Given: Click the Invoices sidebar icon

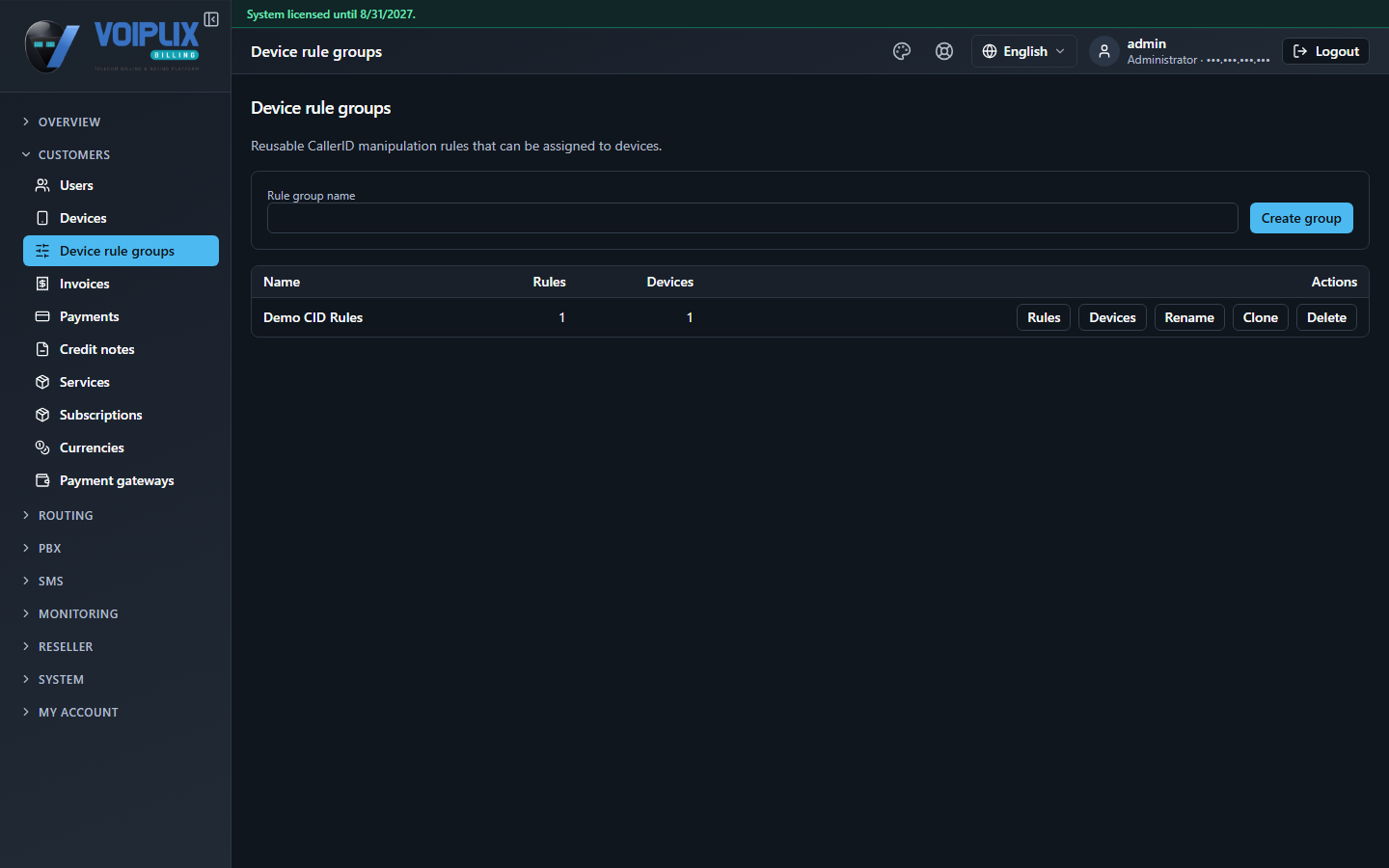Looking at the screenshot, I should coord(42,284).
